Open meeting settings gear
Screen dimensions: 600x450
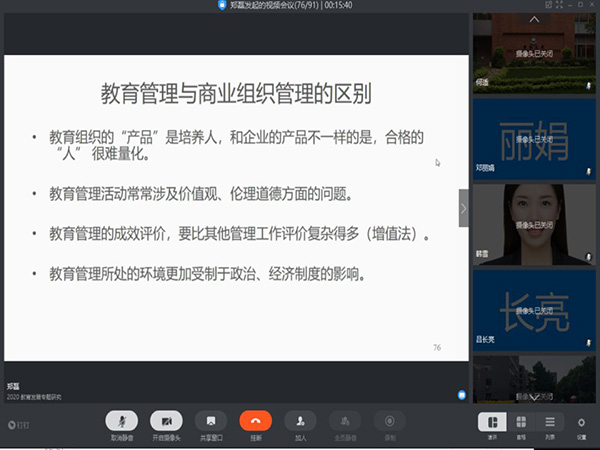click(x=581, y=422)
